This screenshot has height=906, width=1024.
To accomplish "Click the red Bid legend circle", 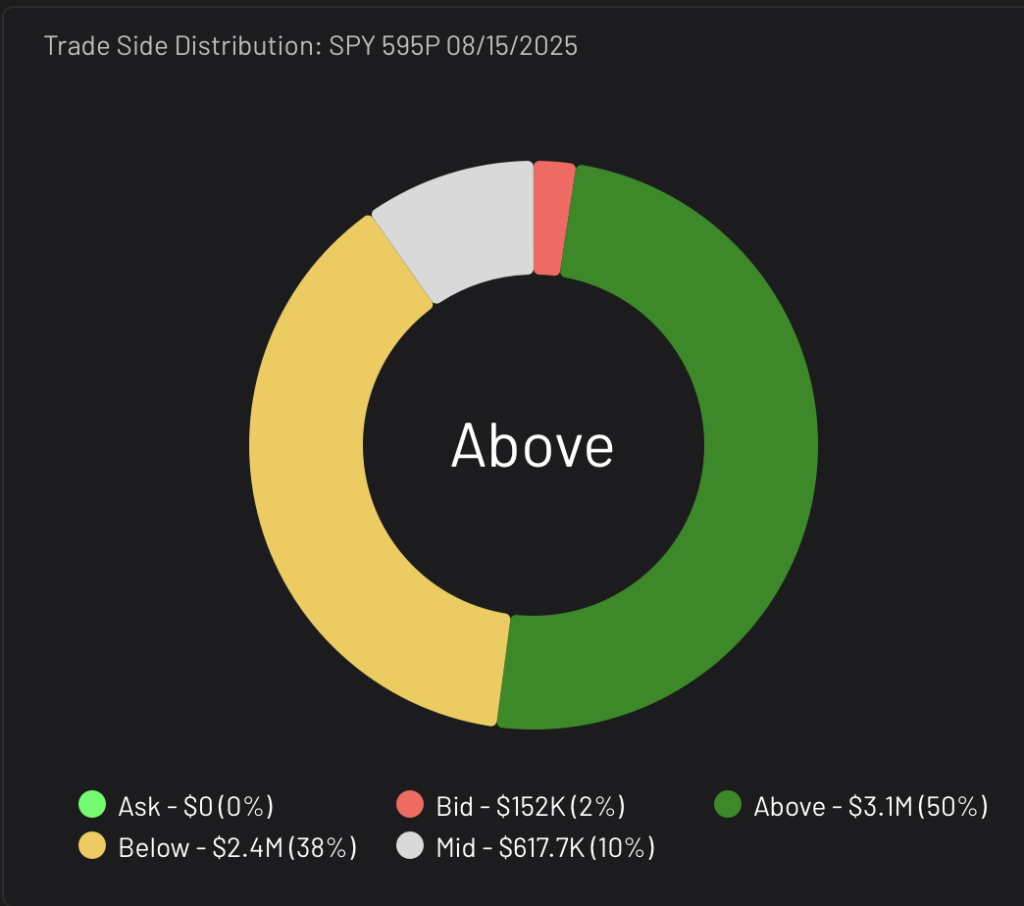I will [x=410, y=804].
